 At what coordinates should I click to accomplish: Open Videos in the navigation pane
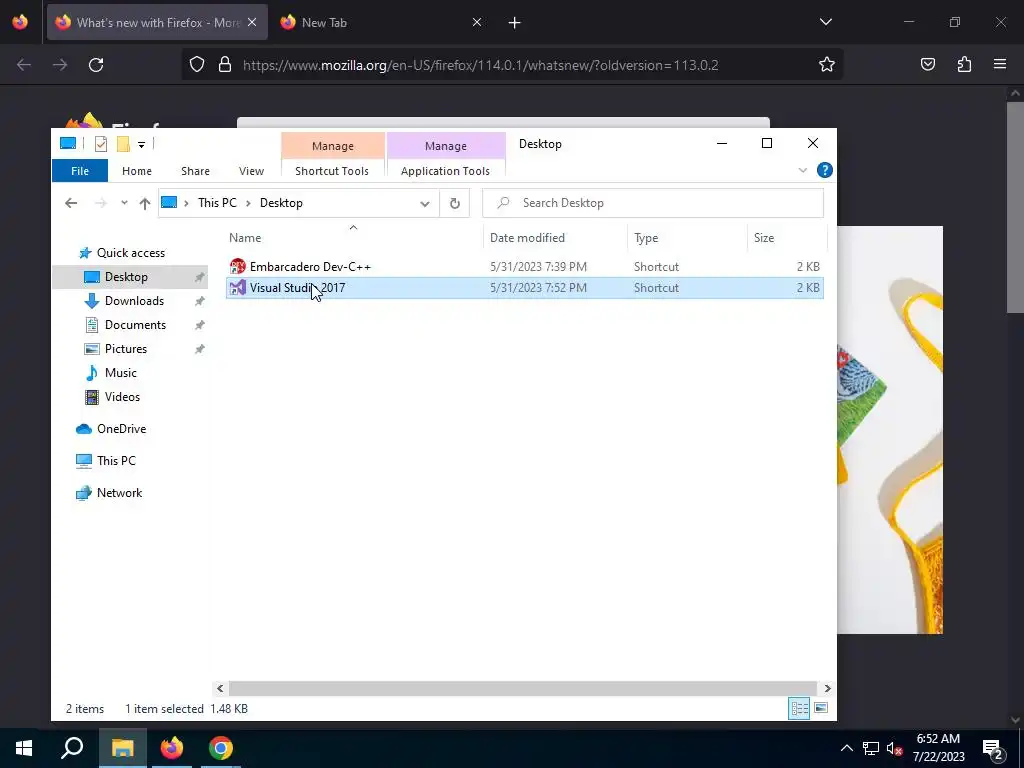122,397
